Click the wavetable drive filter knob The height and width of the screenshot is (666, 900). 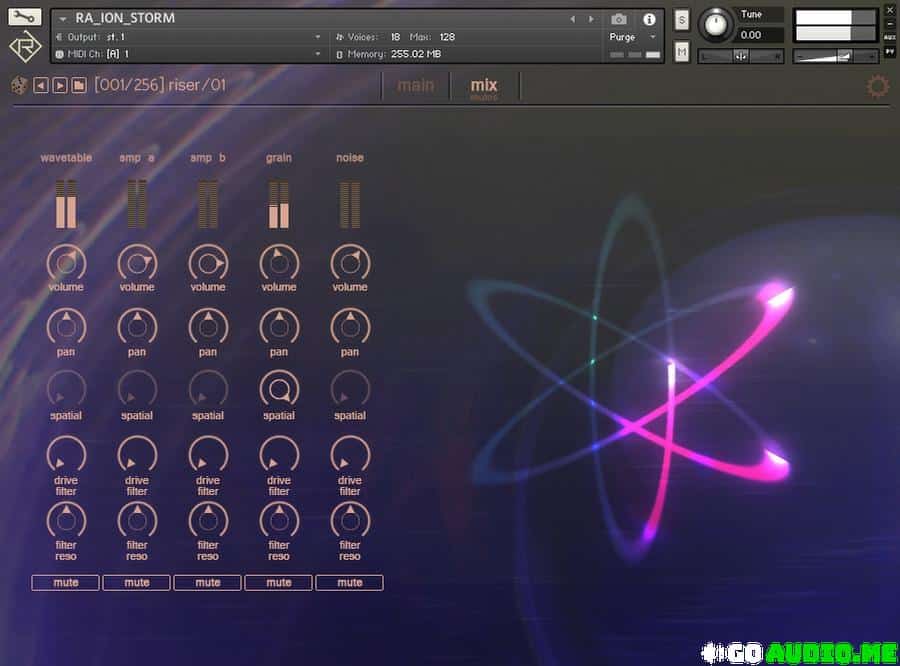tap(66, 455)
